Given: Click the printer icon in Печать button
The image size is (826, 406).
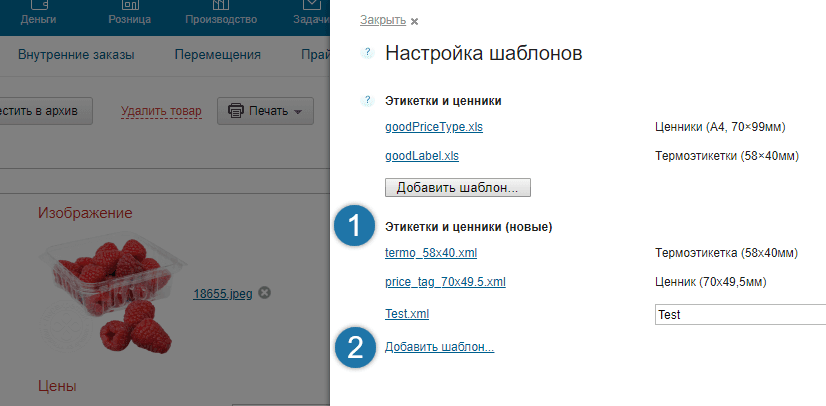Looking at the screenshot, I should coord(235,111).
